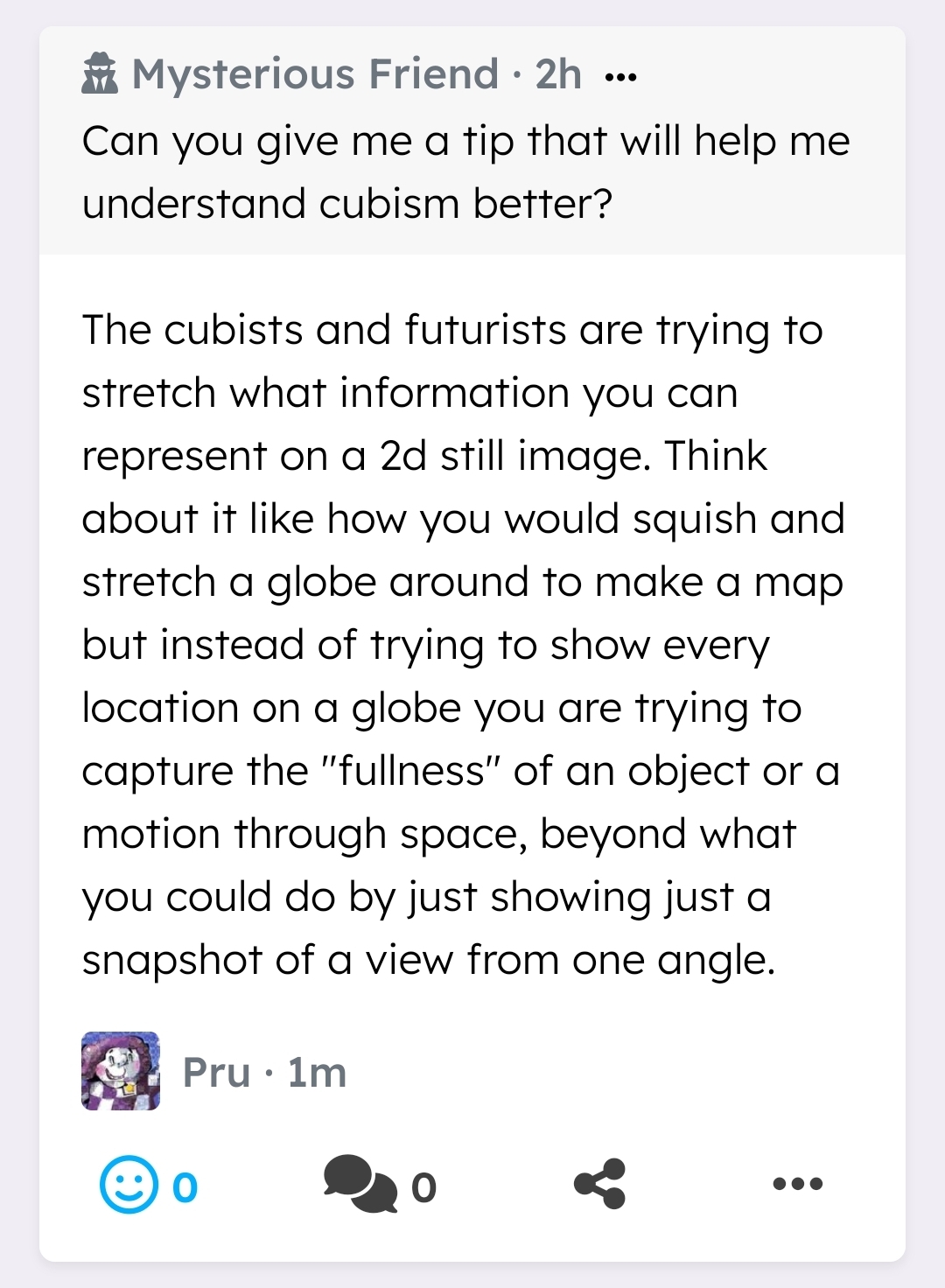Image resolution: width=945 pixels, height=1288 pixels.
Task: Open the three-dot menu beside 2h
Action: (x=620, y=77)
